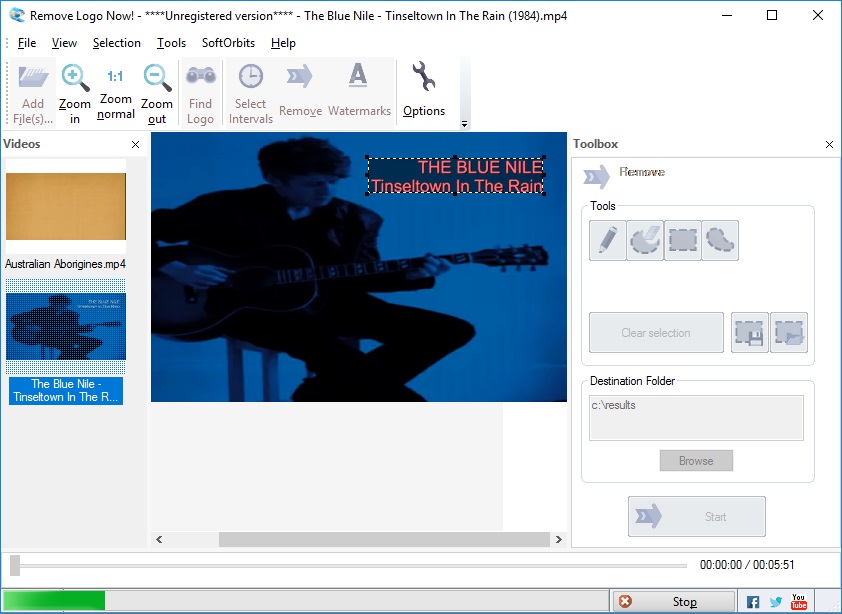The height and width of the screenshot is (614, 842).
Task: Open the SoftOrbits menu
Action: pos(228,43)
